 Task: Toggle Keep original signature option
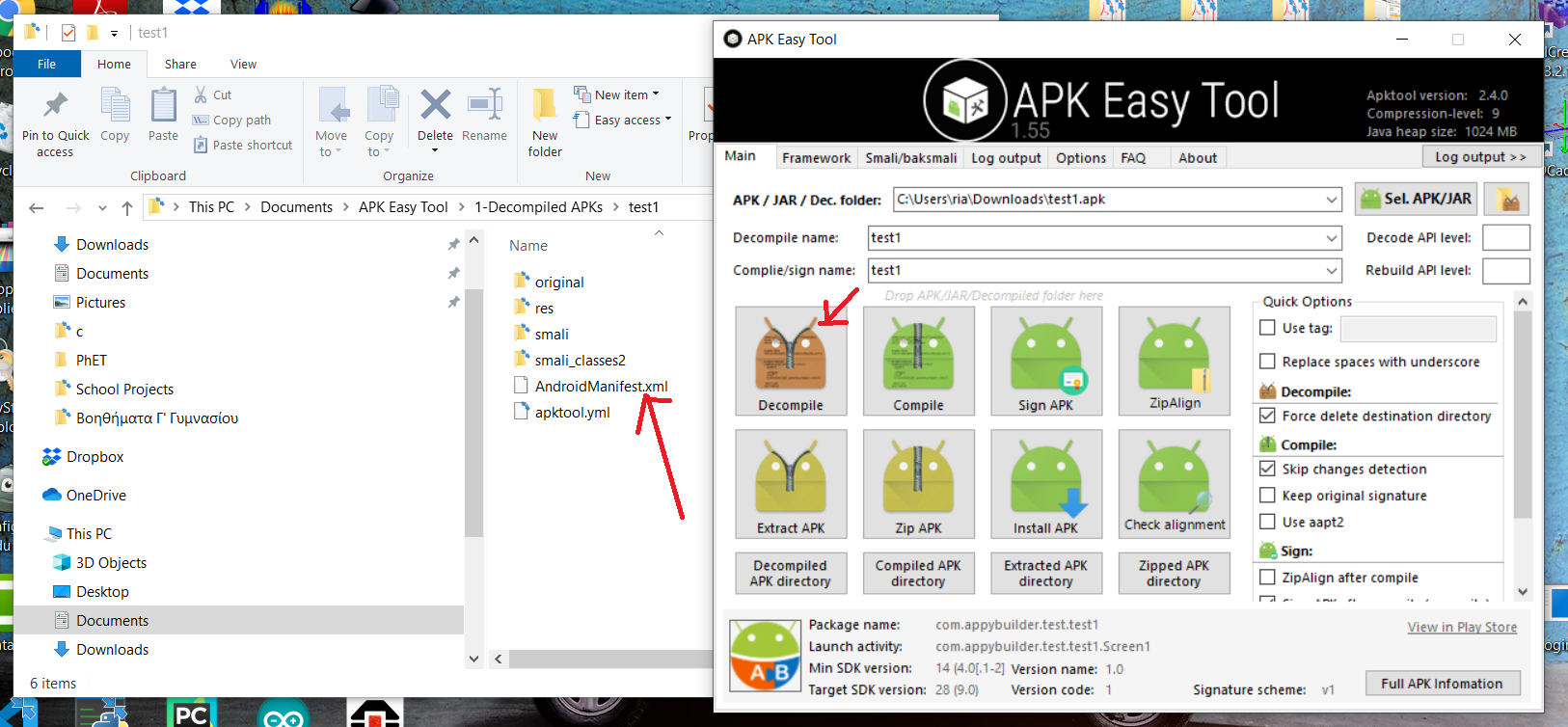[x=1268, y=496]
